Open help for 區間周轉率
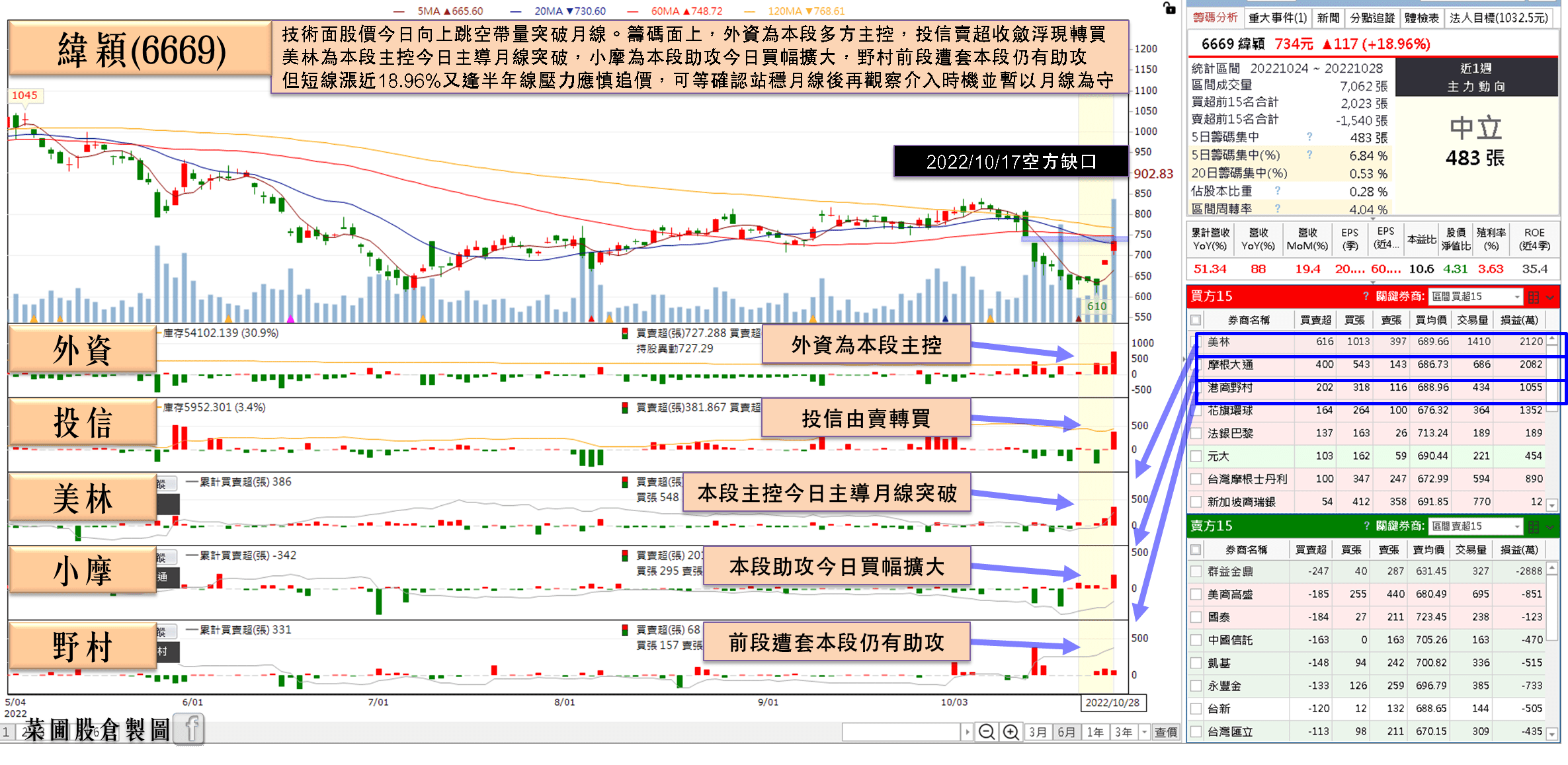1568x765 pixels. [1278, 208]
